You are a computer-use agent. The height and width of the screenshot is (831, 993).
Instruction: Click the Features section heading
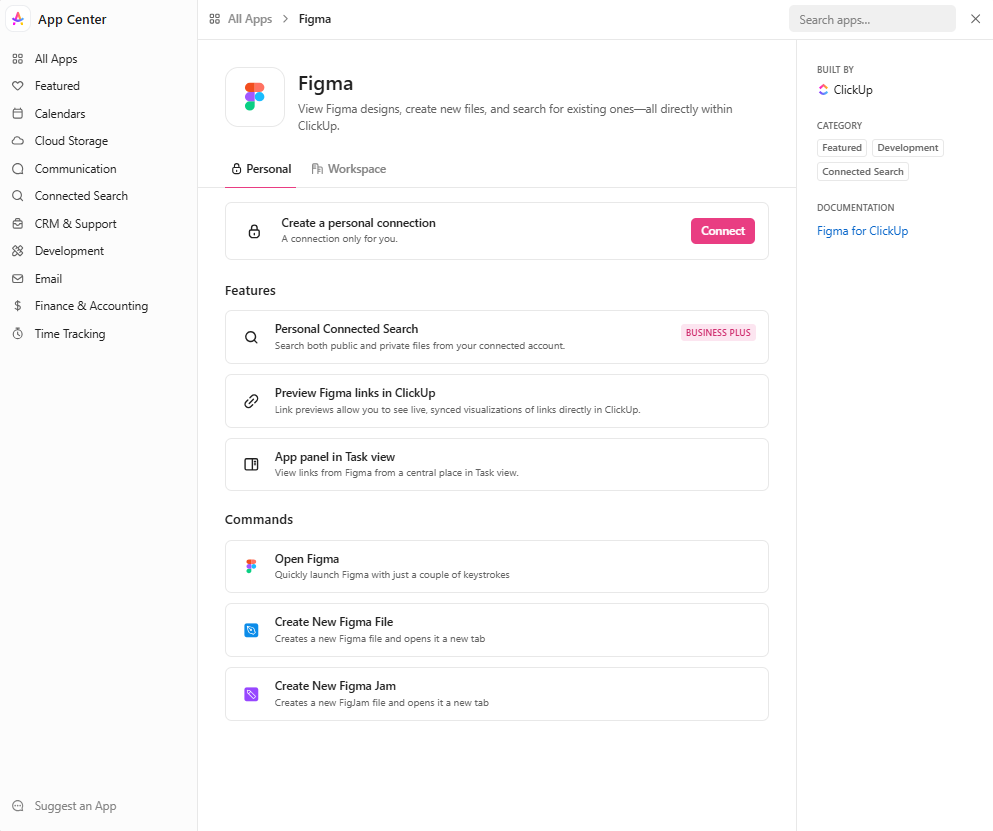click(250, 291)
